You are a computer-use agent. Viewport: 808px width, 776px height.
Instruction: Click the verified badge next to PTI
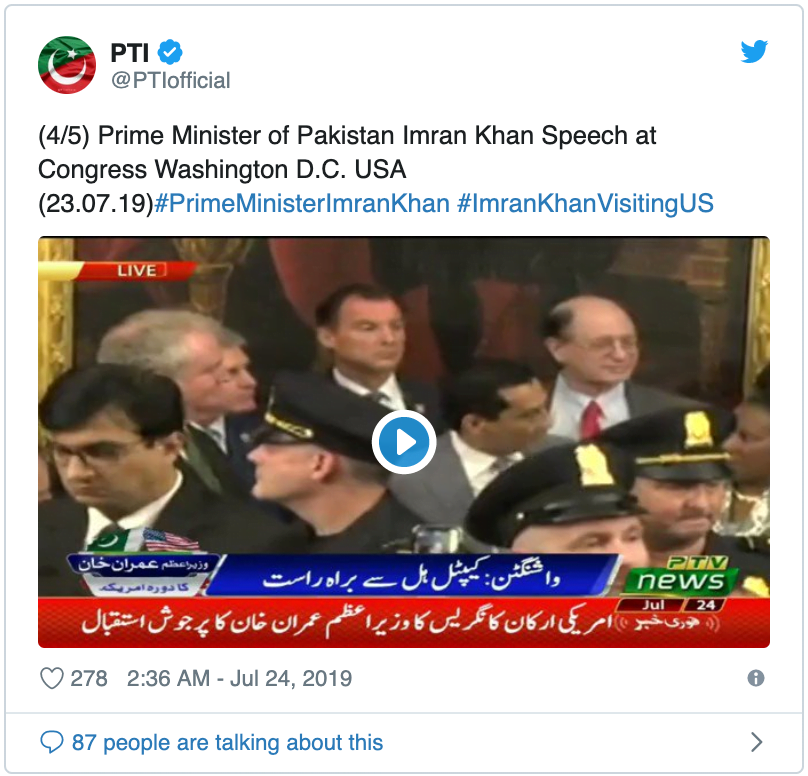[x=170, y=52]
